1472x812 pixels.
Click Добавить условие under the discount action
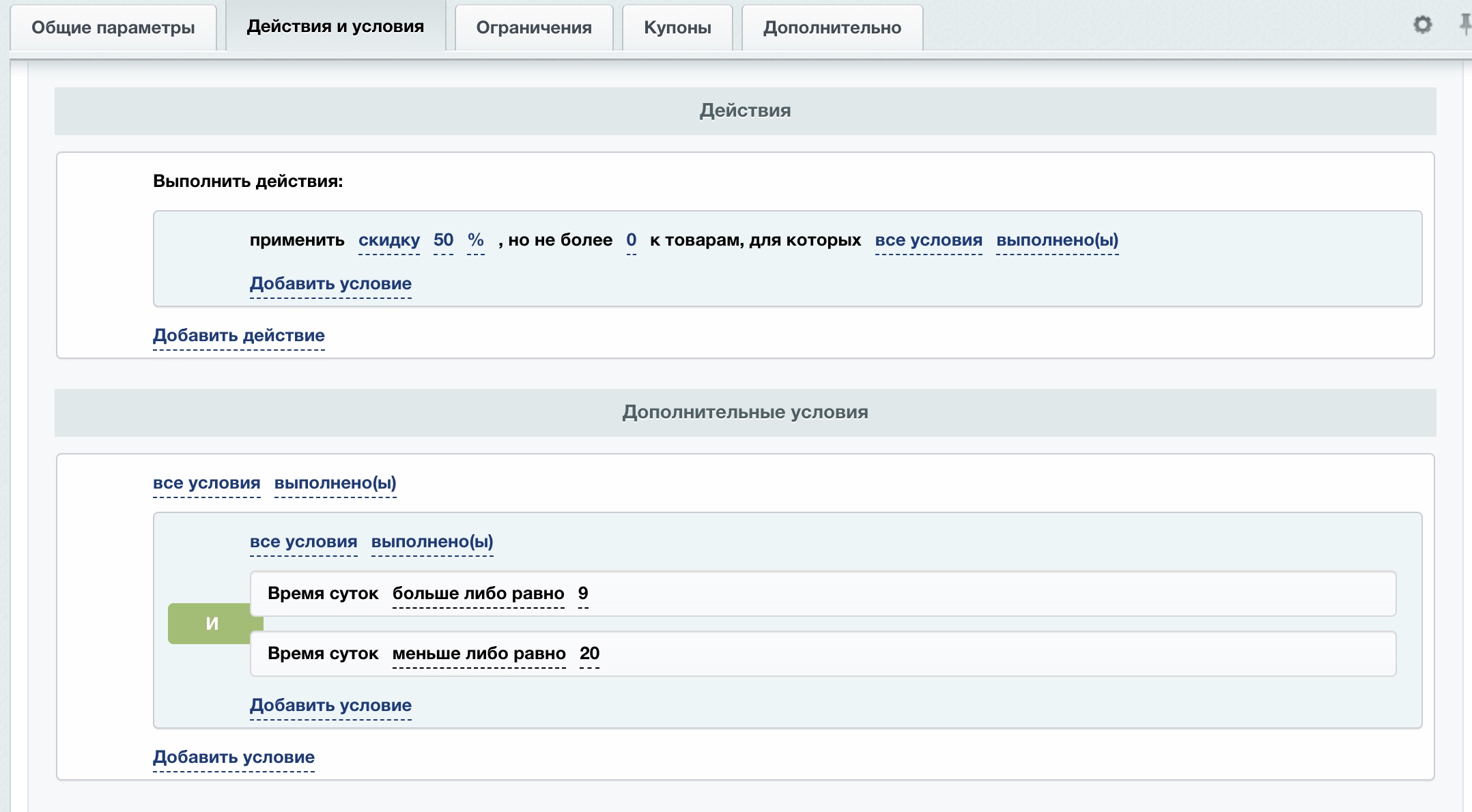(330, 284)
